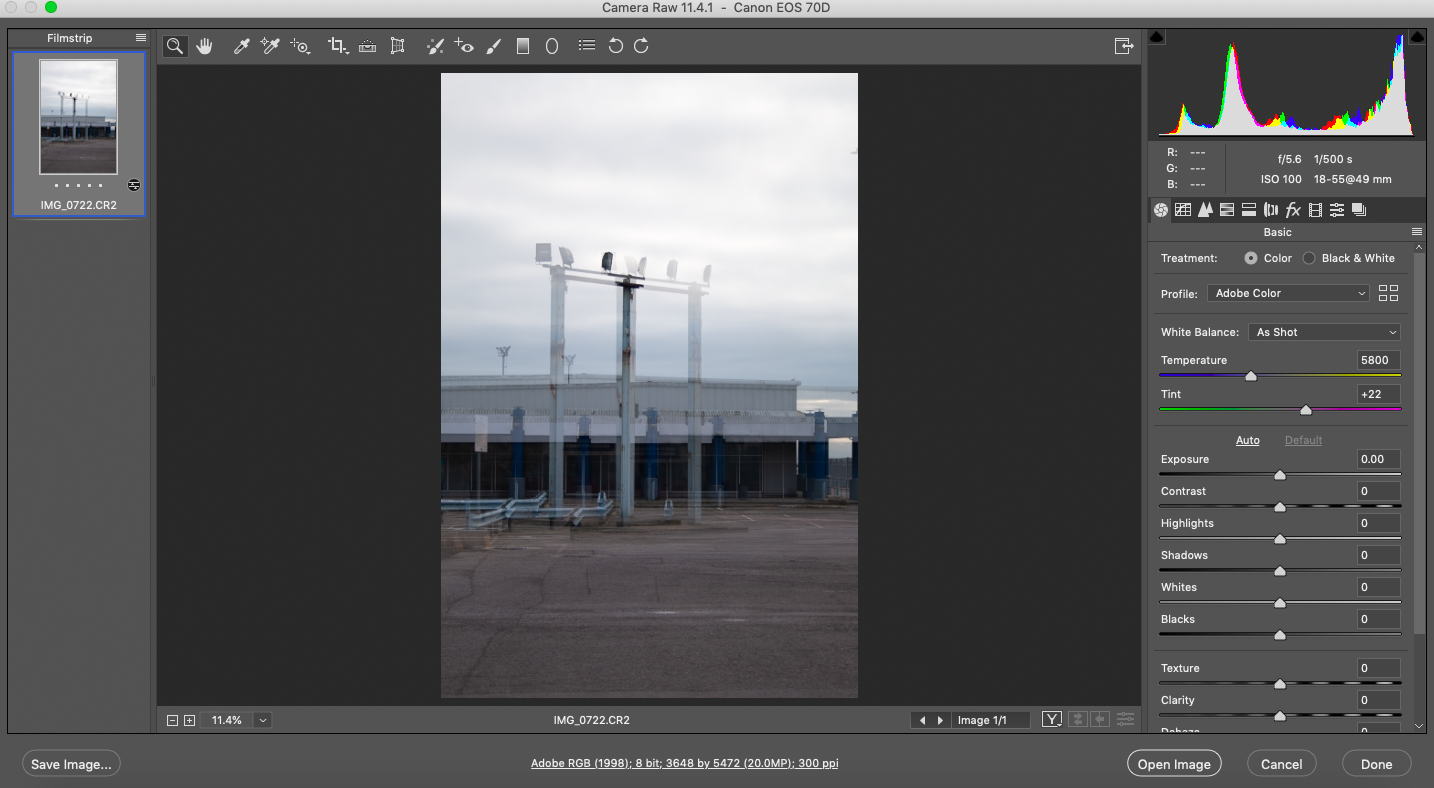
Task: Select the Straighten tool
Action: (367, 46)
